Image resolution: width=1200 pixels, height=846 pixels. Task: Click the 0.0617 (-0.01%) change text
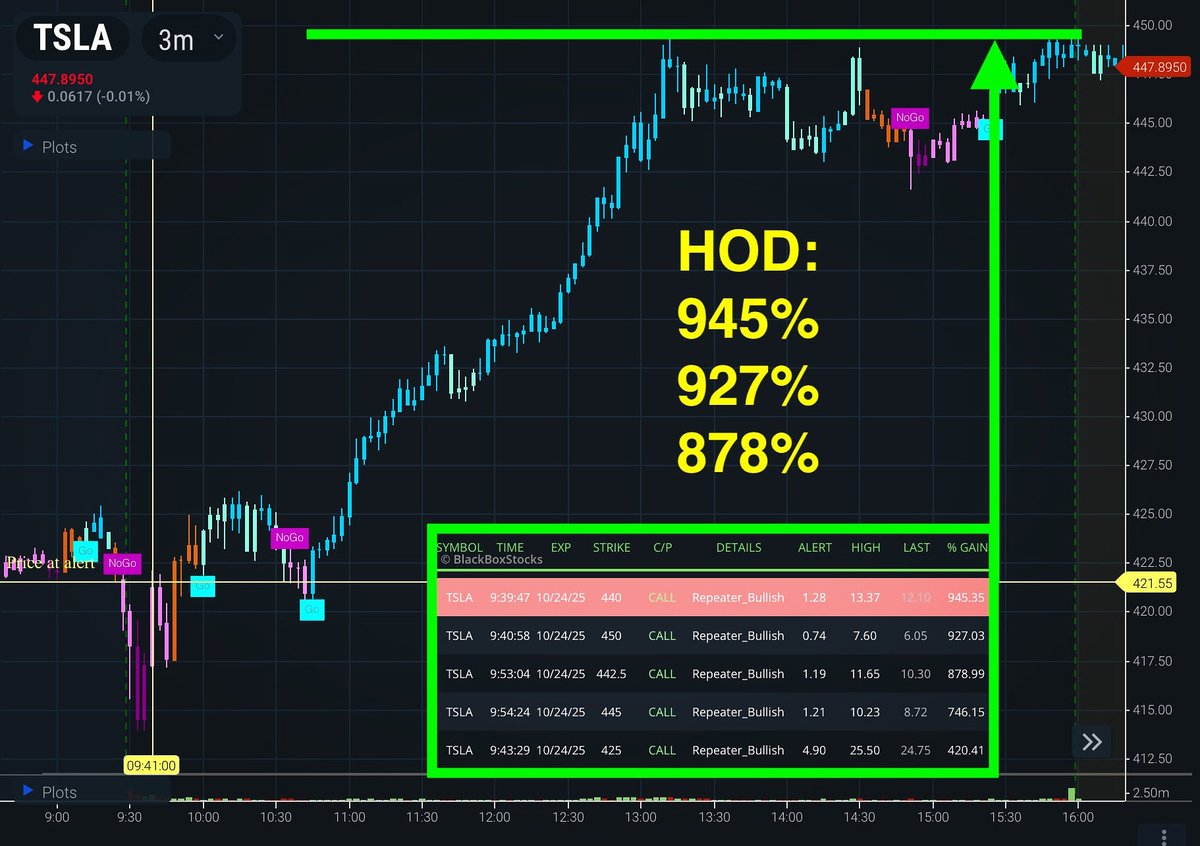point(99,97)
